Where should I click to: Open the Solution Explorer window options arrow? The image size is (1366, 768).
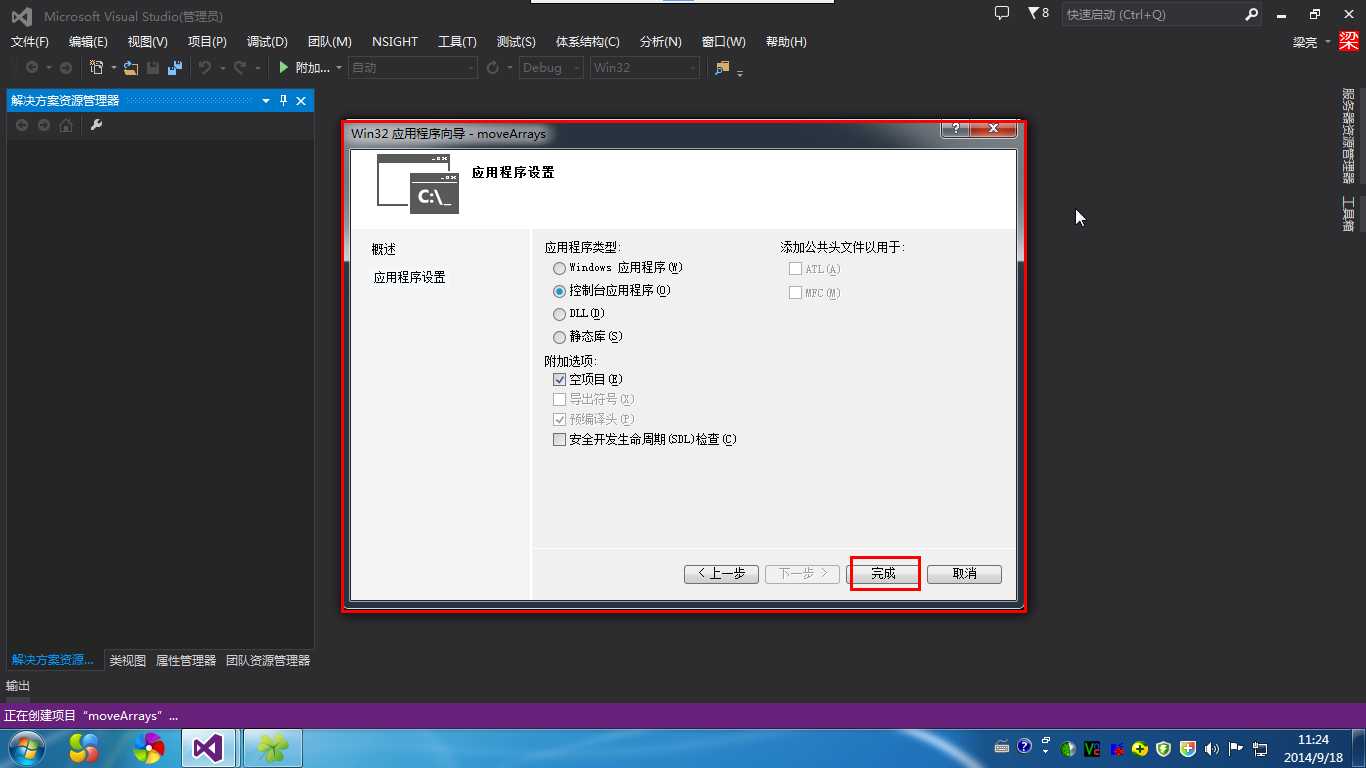point(266,101)
